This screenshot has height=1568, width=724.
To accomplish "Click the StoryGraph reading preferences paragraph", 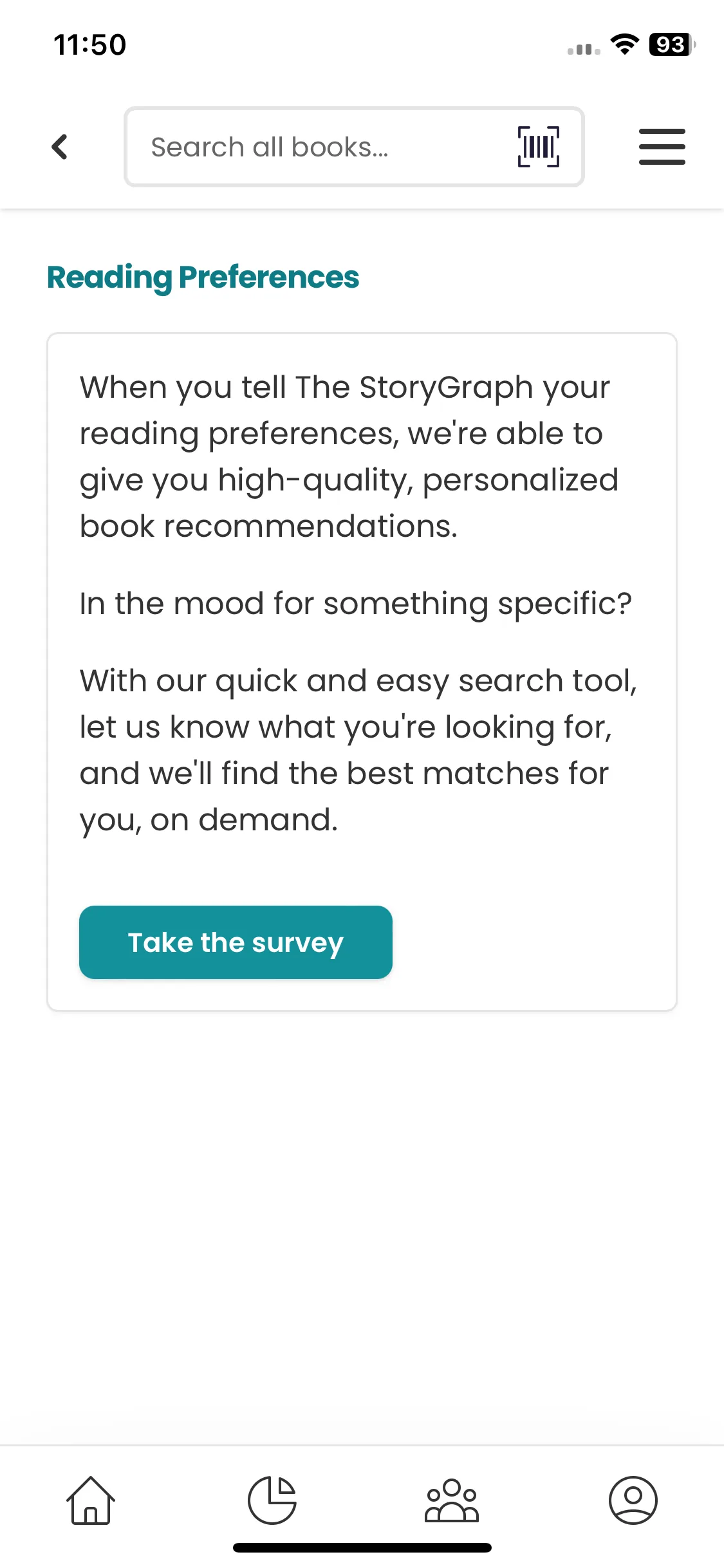I will 348,456.
